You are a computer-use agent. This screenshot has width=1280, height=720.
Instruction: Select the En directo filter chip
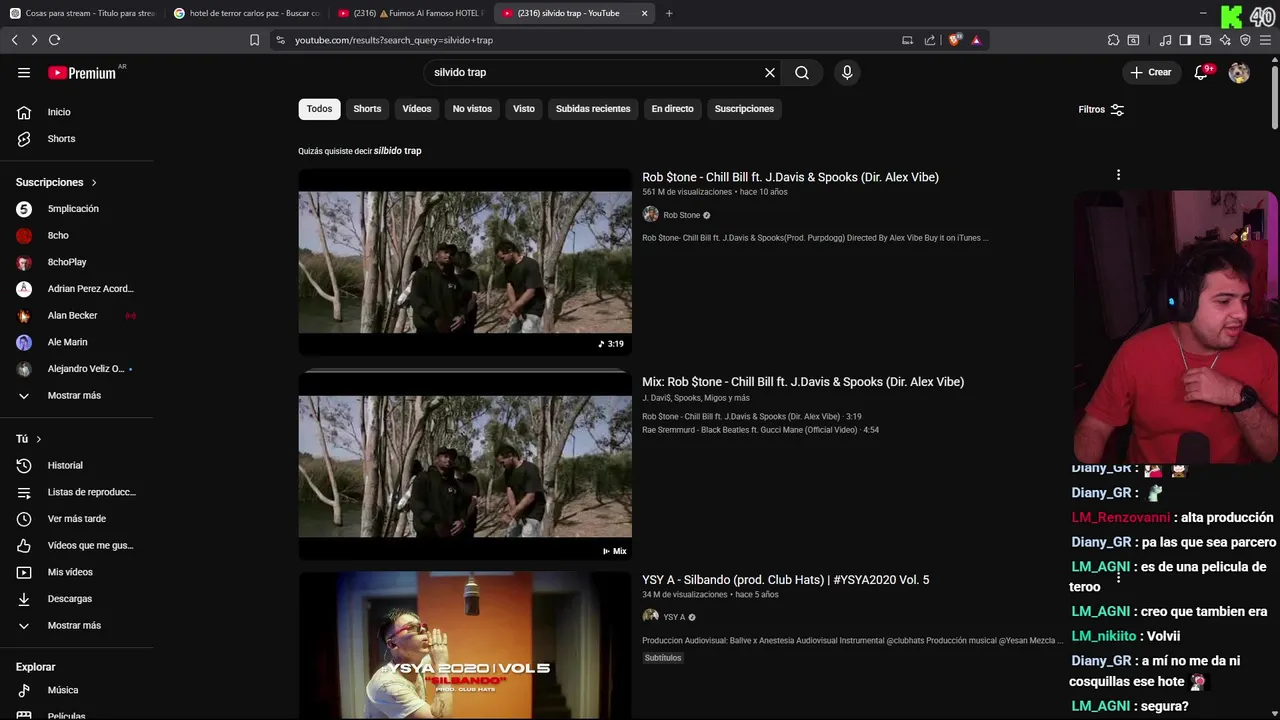[672, 108]
